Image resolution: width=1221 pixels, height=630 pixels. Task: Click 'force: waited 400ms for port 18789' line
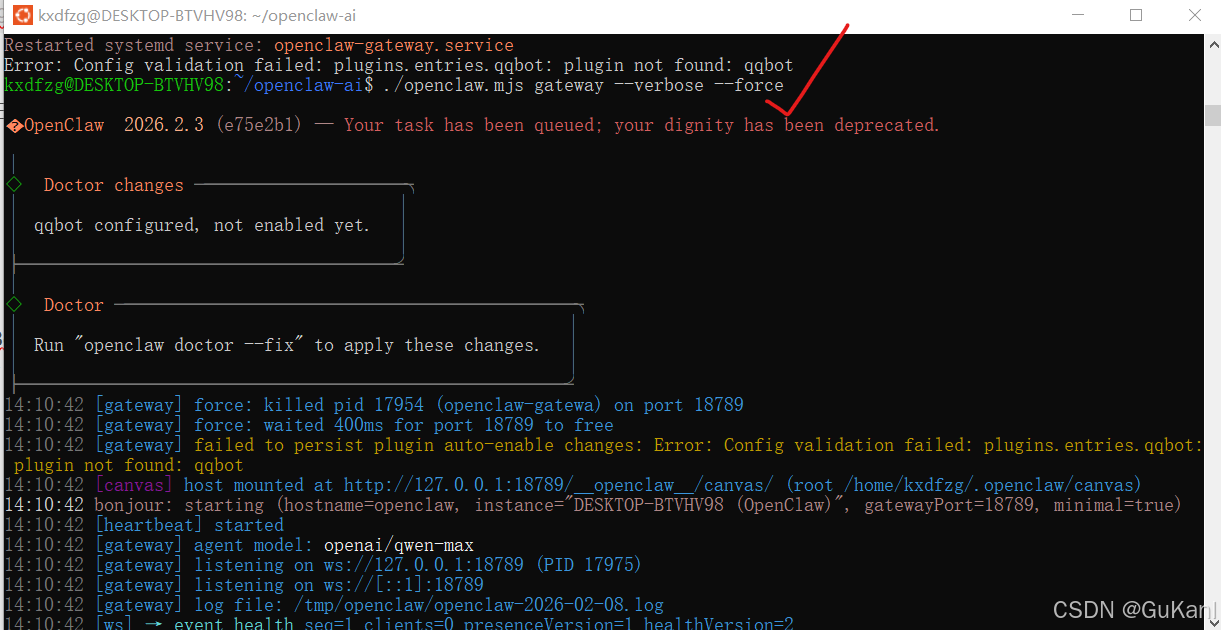click(x=309, y=425)
